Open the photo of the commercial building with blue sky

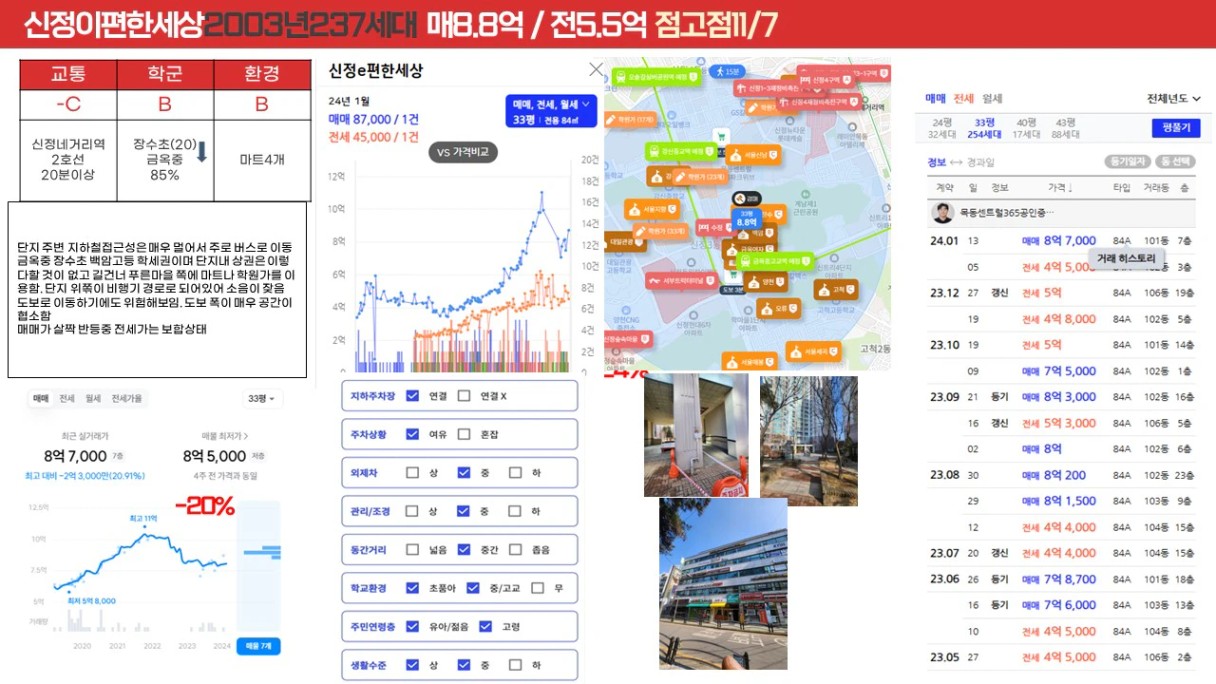(x=723, y=584)
